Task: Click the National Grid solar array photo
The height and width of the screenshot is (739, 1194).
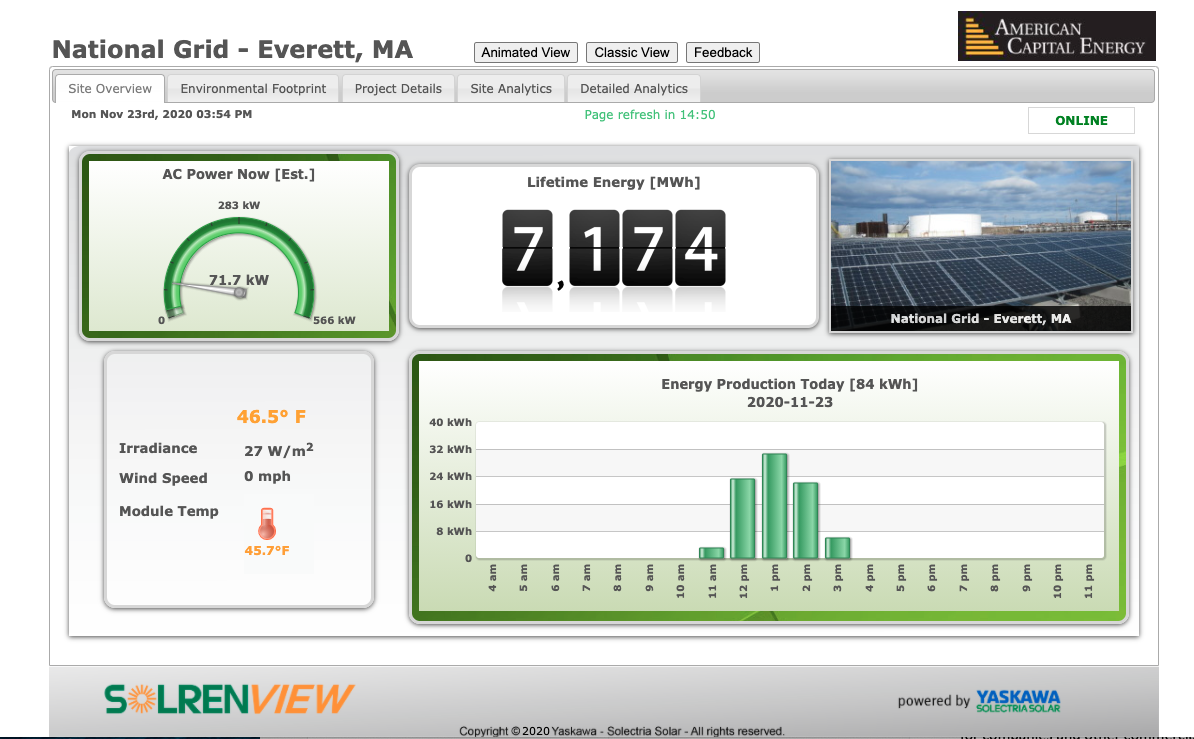Action: click(981, 246)
